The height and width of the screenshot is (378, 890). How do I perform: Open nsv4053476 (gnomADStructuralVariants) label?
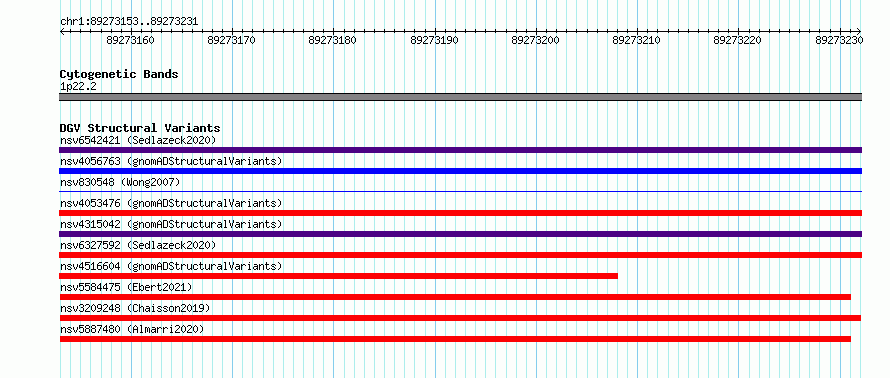click(x=171, y=203)
